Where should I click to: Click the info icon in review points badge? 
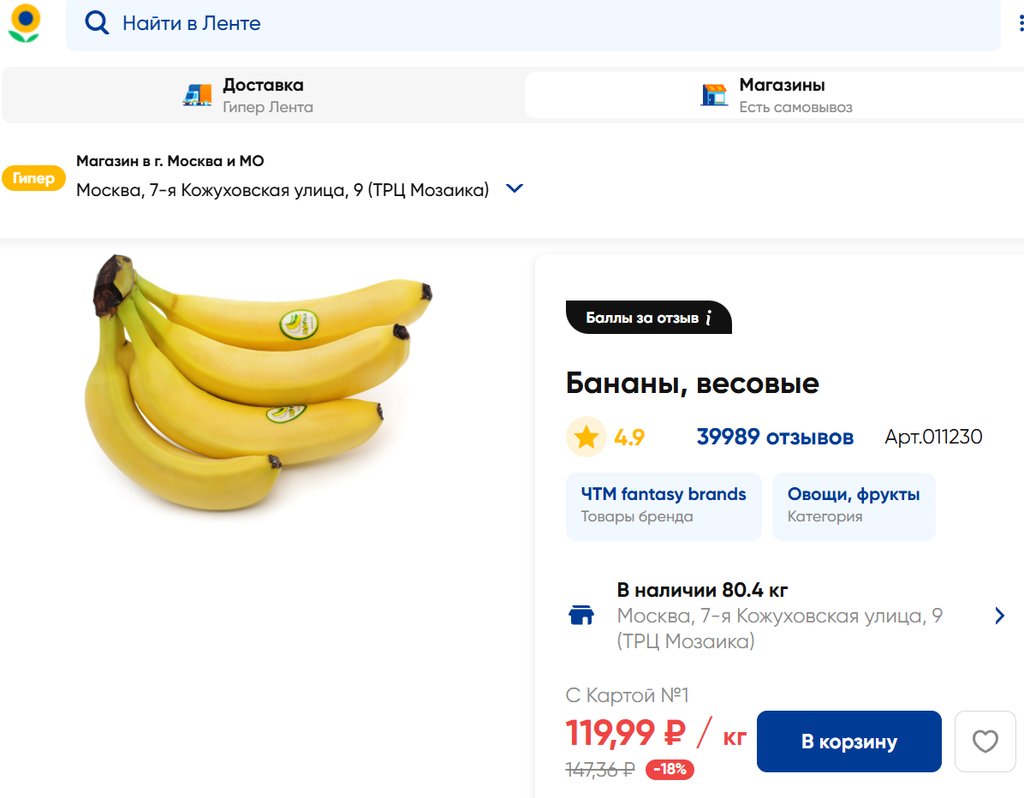pos(709,318)
